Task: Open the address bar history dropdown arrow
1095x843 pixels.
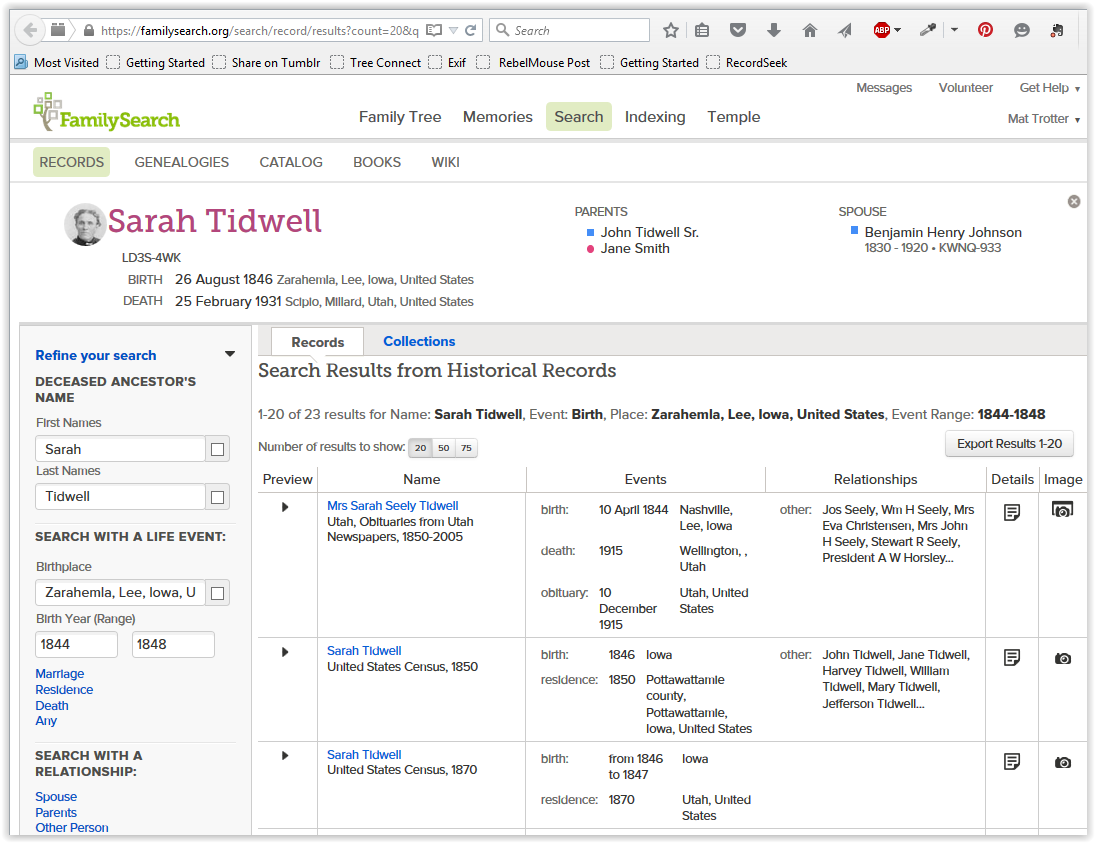Action: [453, 31]
